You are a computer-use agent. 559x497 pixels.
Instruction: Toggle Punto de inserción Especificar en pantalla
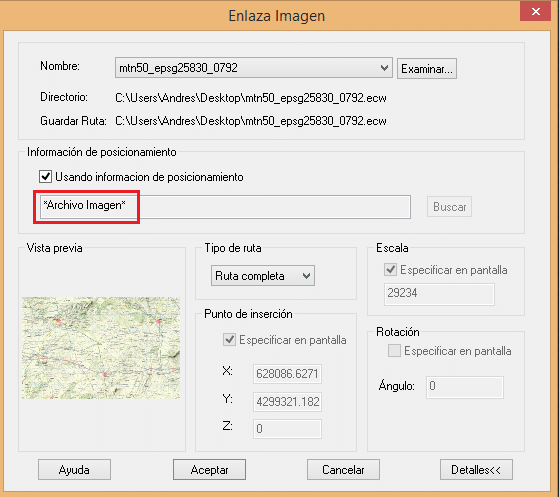[x=230, y=339]
